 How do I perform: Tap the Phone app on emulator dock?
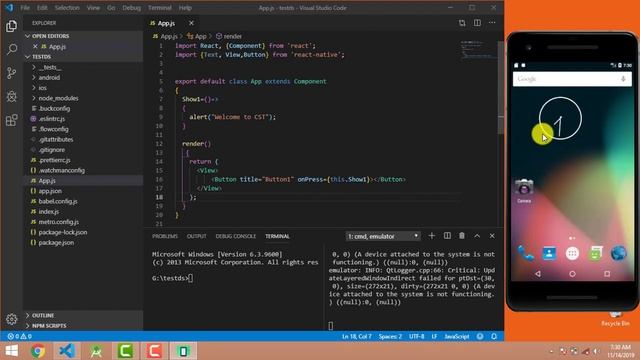[526, 253]
